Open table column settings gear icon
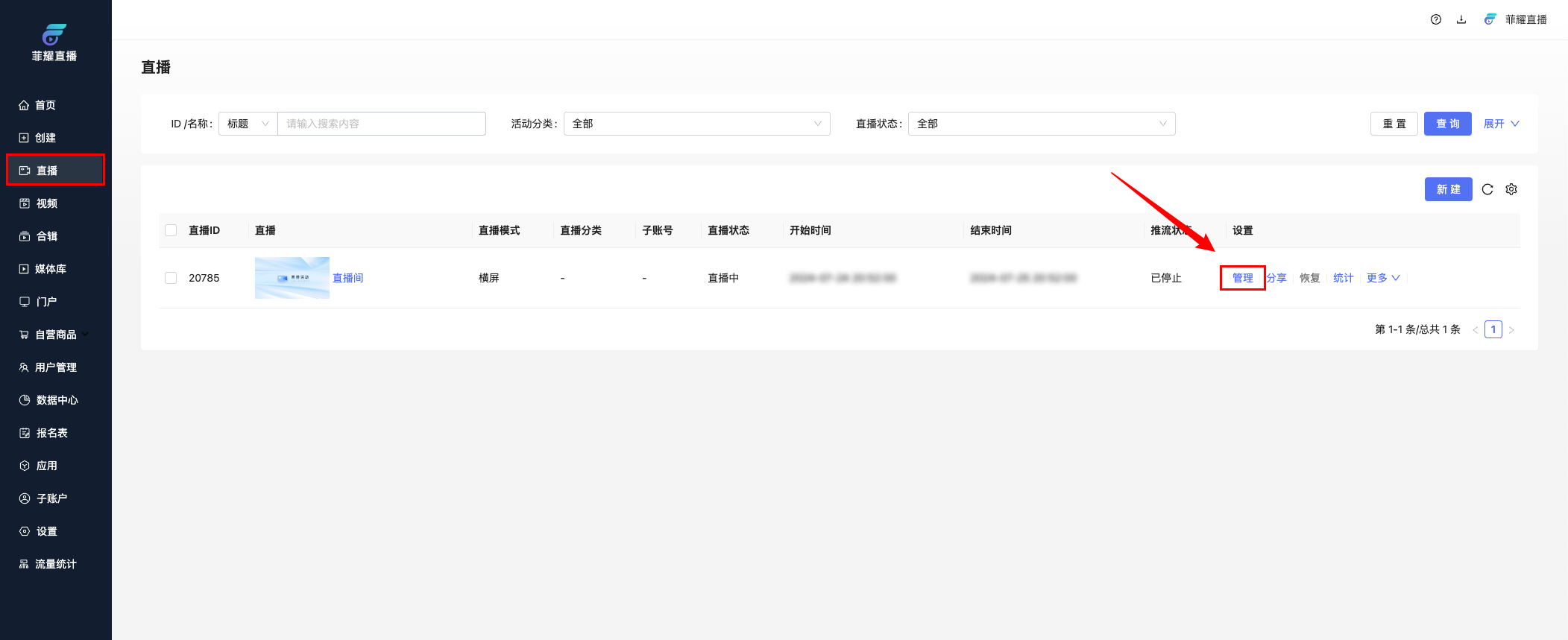This screenshot has width=1568, height=640. click(1511, 189)
